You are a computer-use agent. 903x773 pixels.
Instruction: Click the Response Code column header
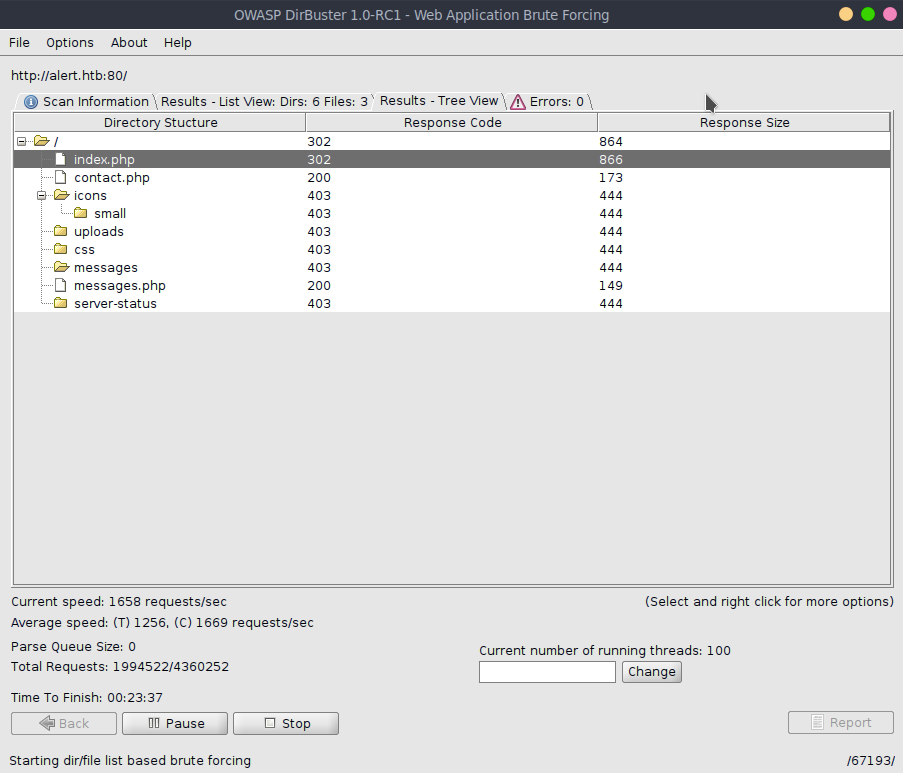point(452,123)
